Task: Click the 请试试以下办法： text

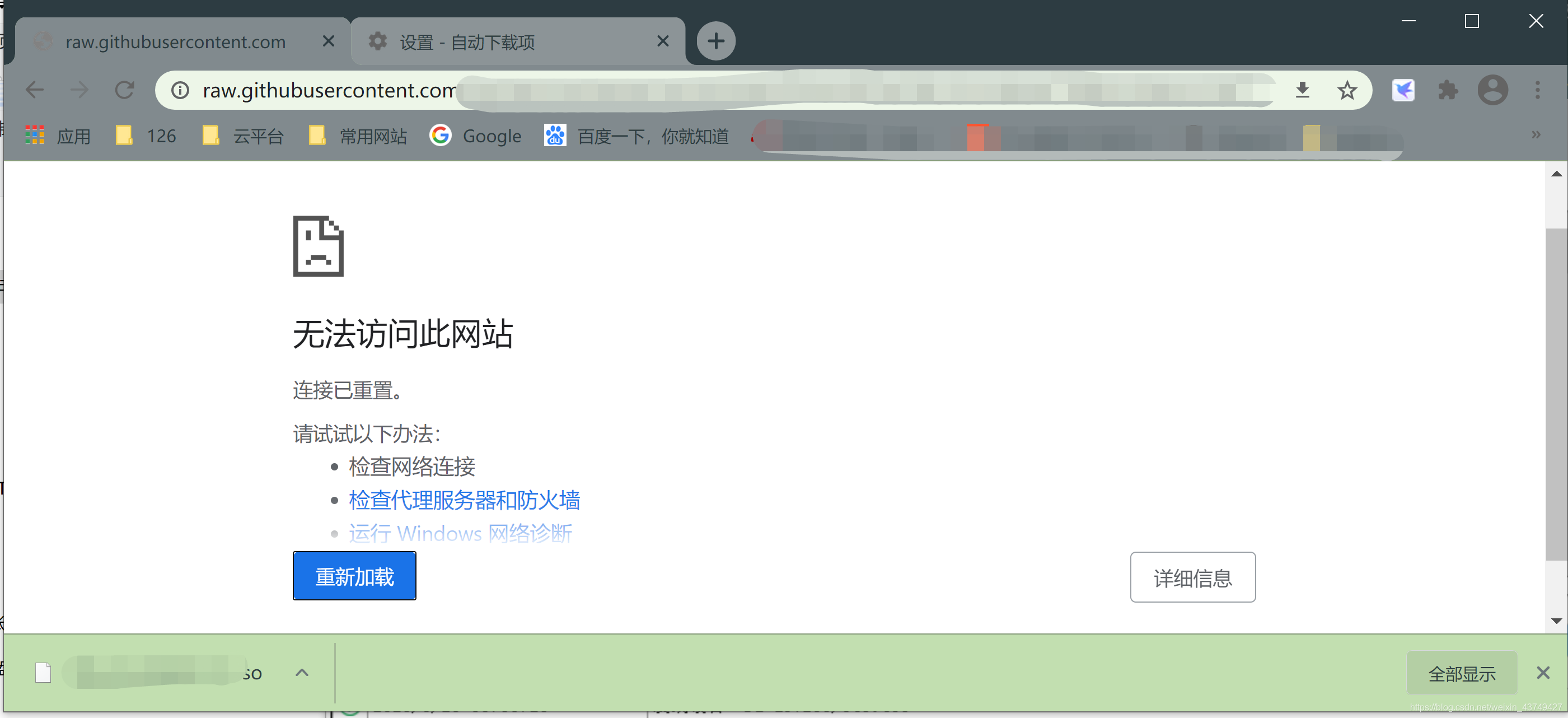Action: (x=368, y=433)
